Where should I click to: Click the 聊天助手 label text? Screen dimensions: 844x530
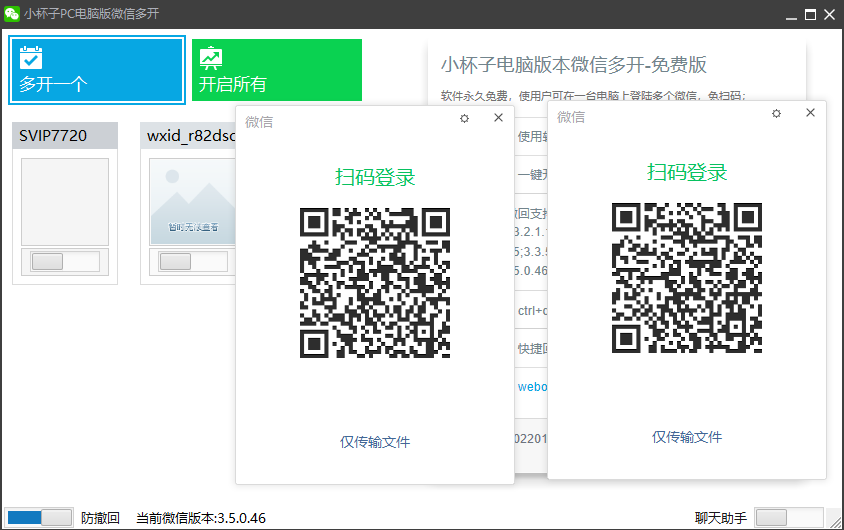pos(721,518)
